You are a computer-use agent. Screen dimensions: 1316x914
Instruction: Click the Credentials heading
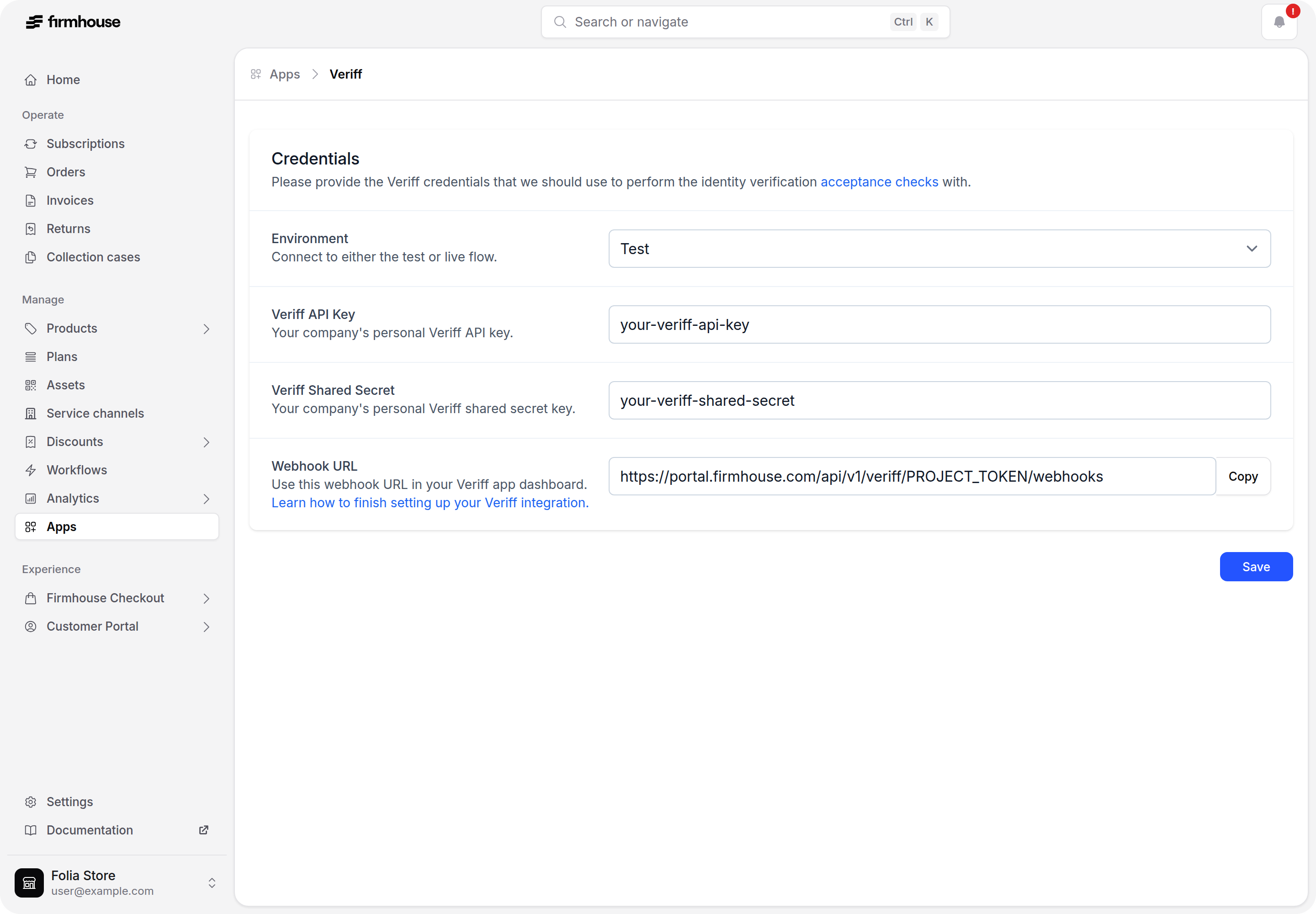pos(316,159)
